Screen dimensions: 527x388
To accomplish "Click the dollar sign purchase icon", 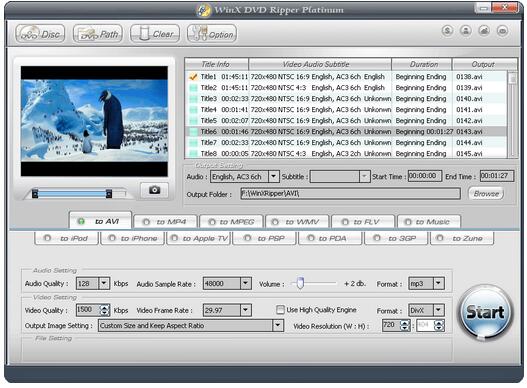I will coord(447,31).
